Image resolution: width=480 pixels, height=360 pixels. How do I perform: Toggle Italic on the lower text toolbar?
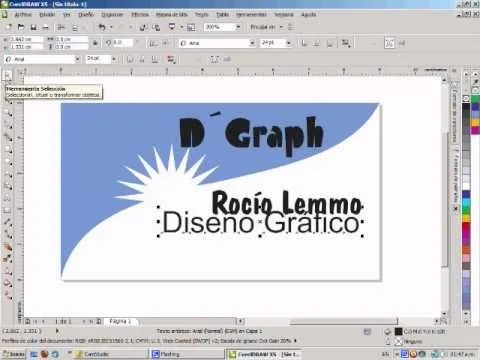[142, 59]
